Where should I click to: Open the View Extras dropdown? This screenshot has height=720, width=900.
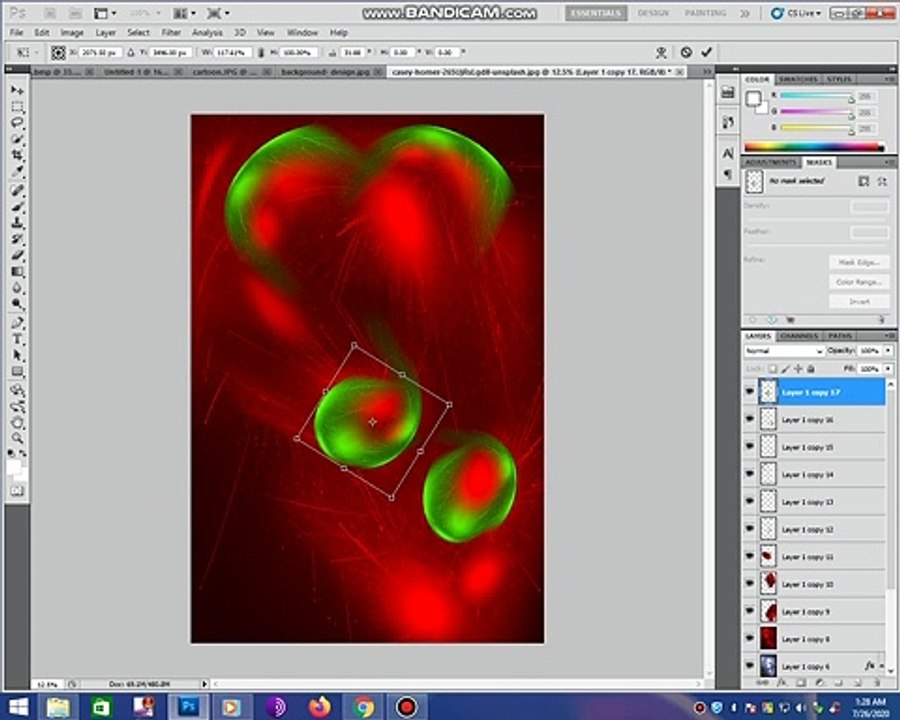tap(105, 13)
